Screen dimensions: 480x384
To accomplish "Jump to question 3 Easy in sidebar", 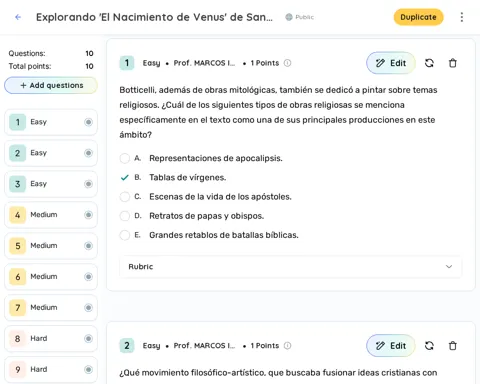I will [x=51, y=184].
